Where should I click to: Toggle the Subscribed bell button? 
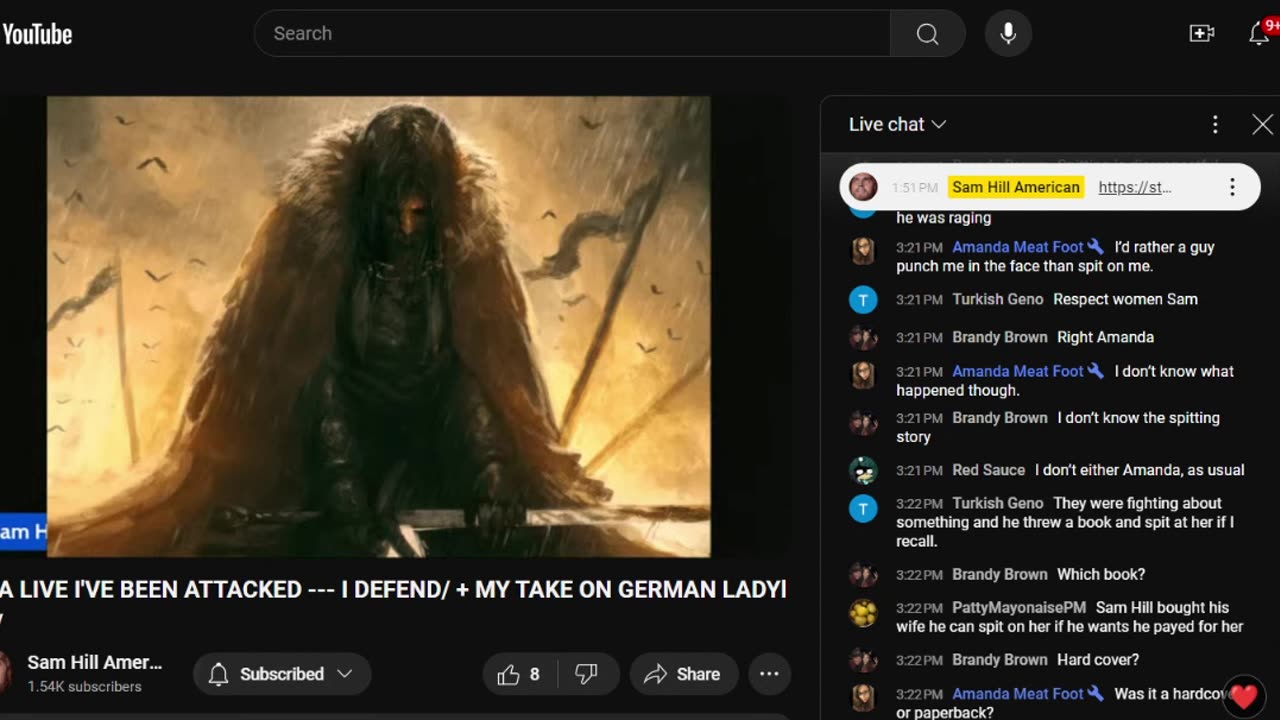coord(282,674)
